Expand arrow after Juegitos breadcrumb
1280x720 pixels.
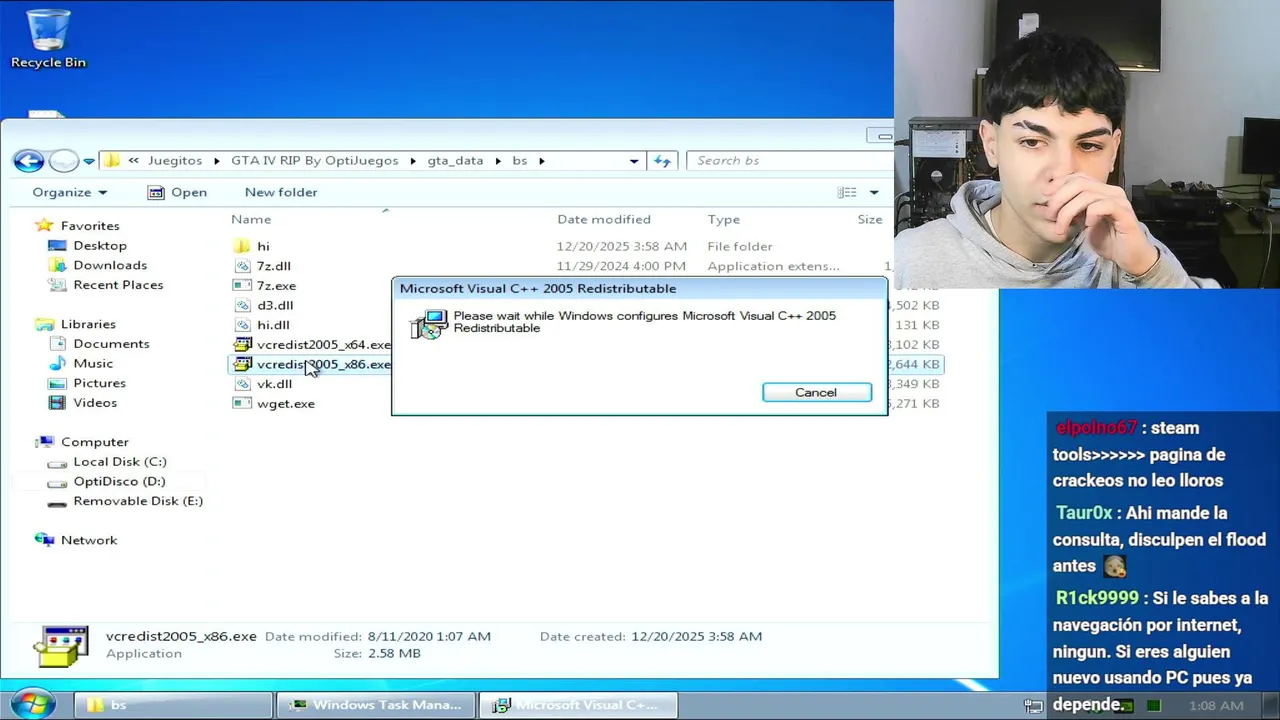point(217,160)
